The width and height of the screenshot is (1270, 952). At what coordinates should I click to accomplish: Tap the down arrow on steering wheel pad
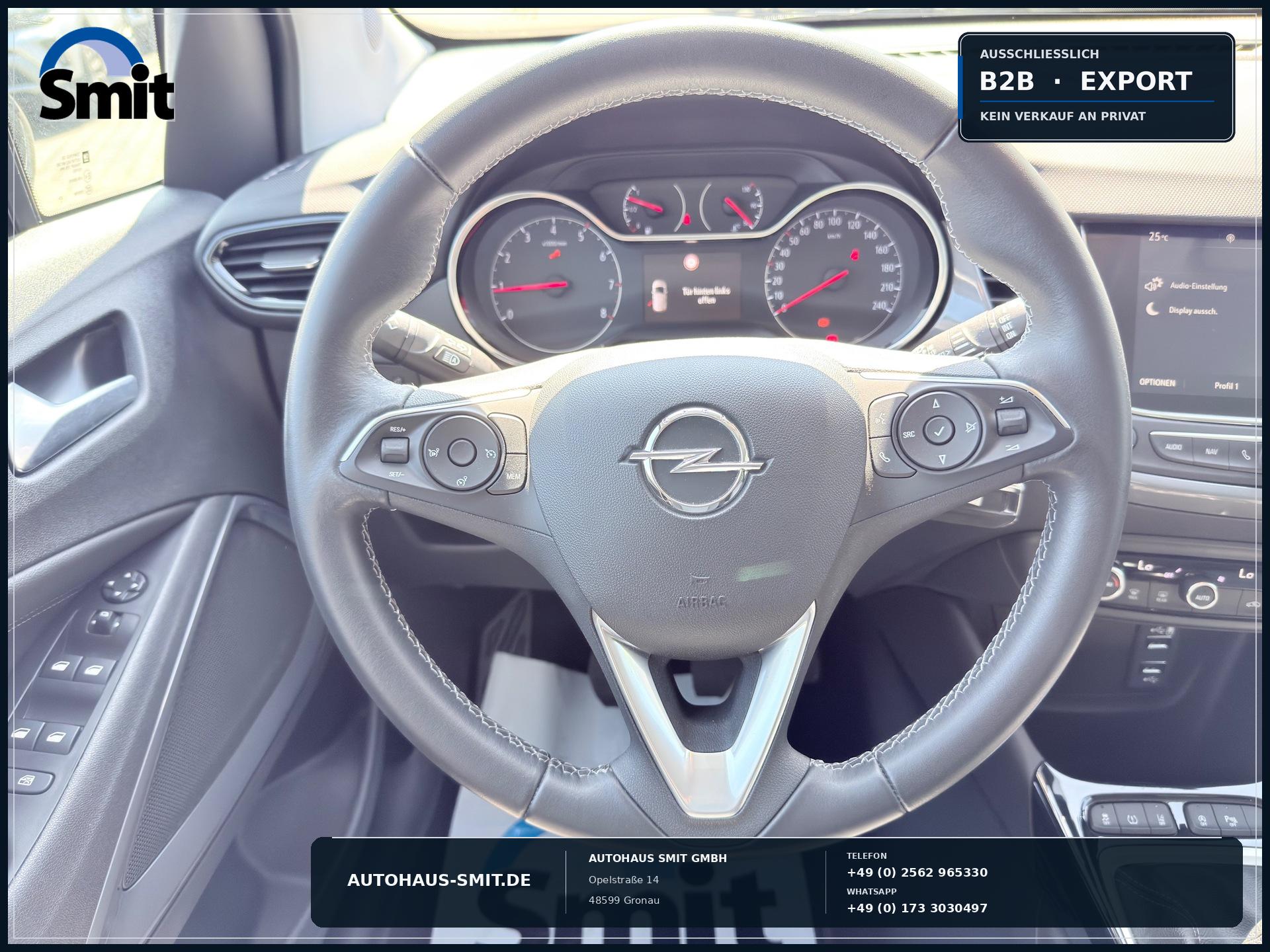(942, 459)
